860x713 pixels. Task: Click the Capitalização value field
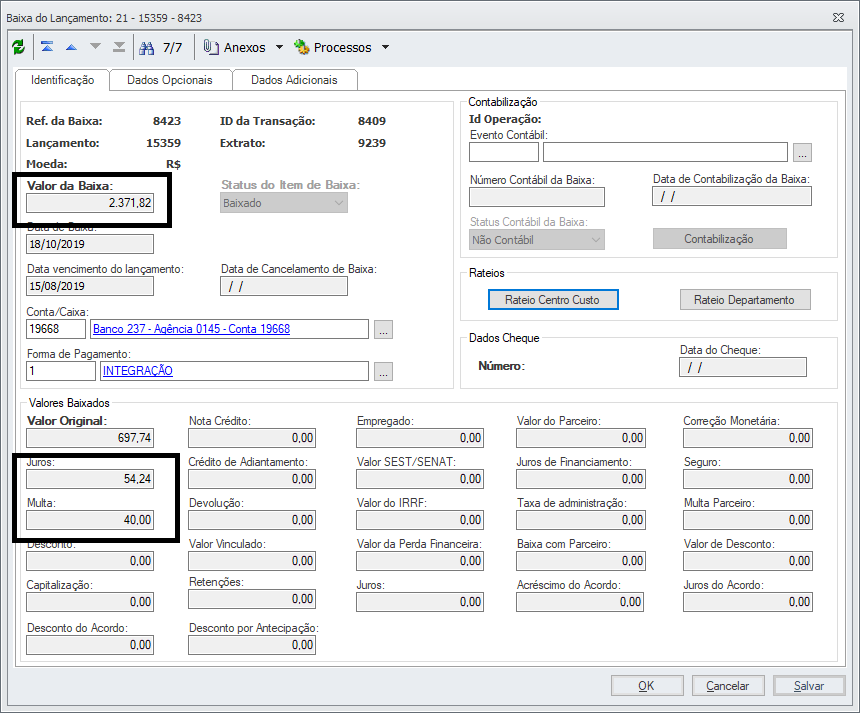click(x=90, y=602)
